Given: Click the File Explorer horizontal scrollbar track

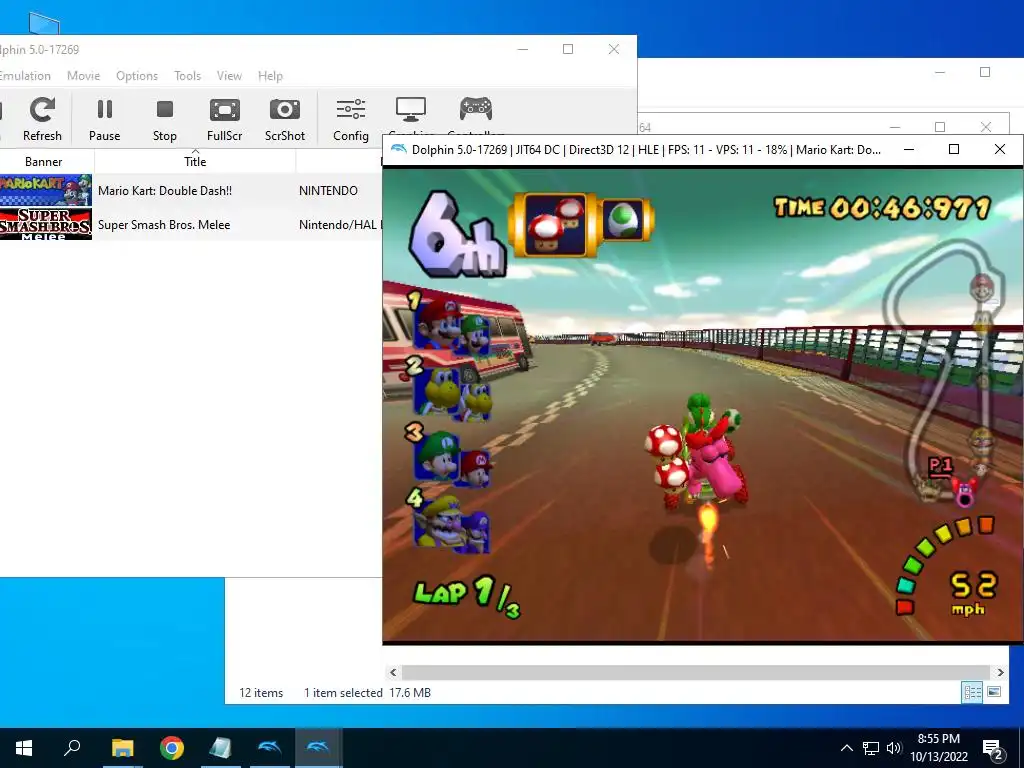Looking at the screenshot, I should (x=696, y=672).
